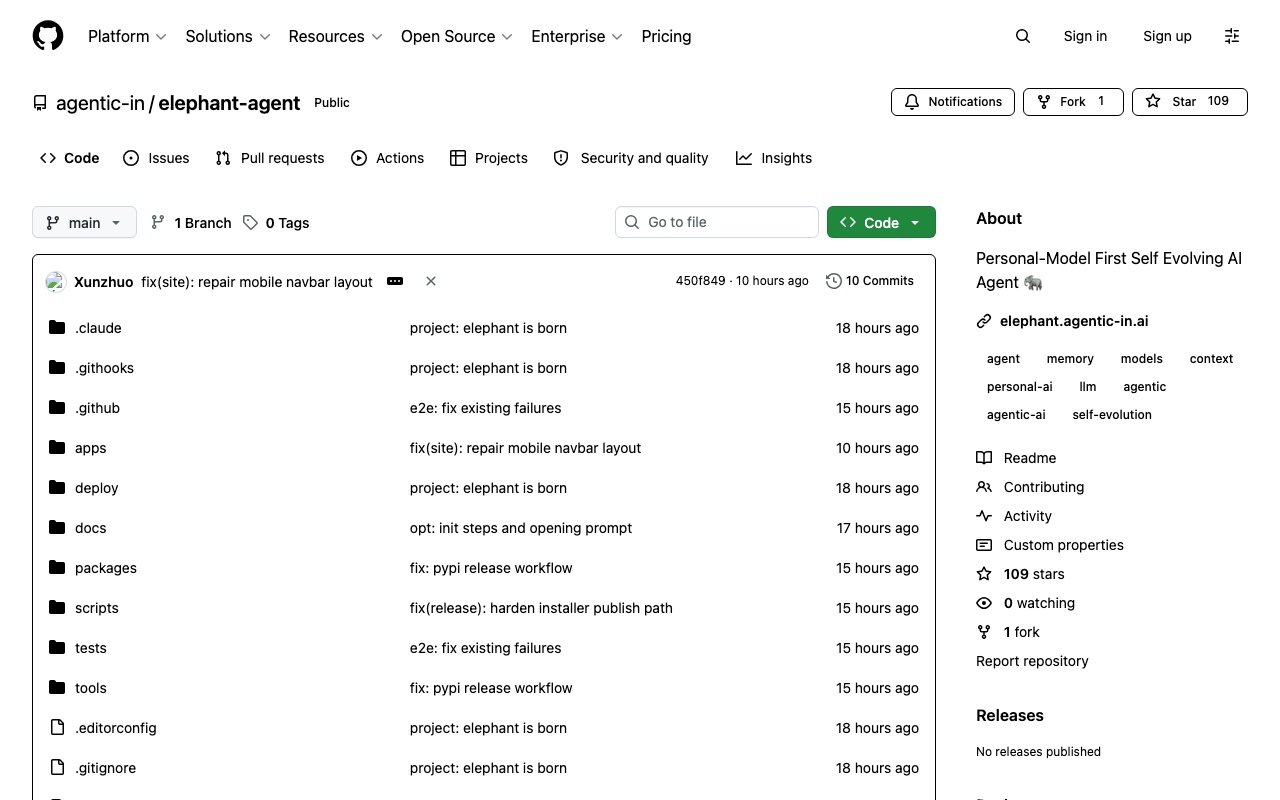Open the Enterprise dropdown menu
The height and width of the screenshot is (800, 1280).
[577, 36]
